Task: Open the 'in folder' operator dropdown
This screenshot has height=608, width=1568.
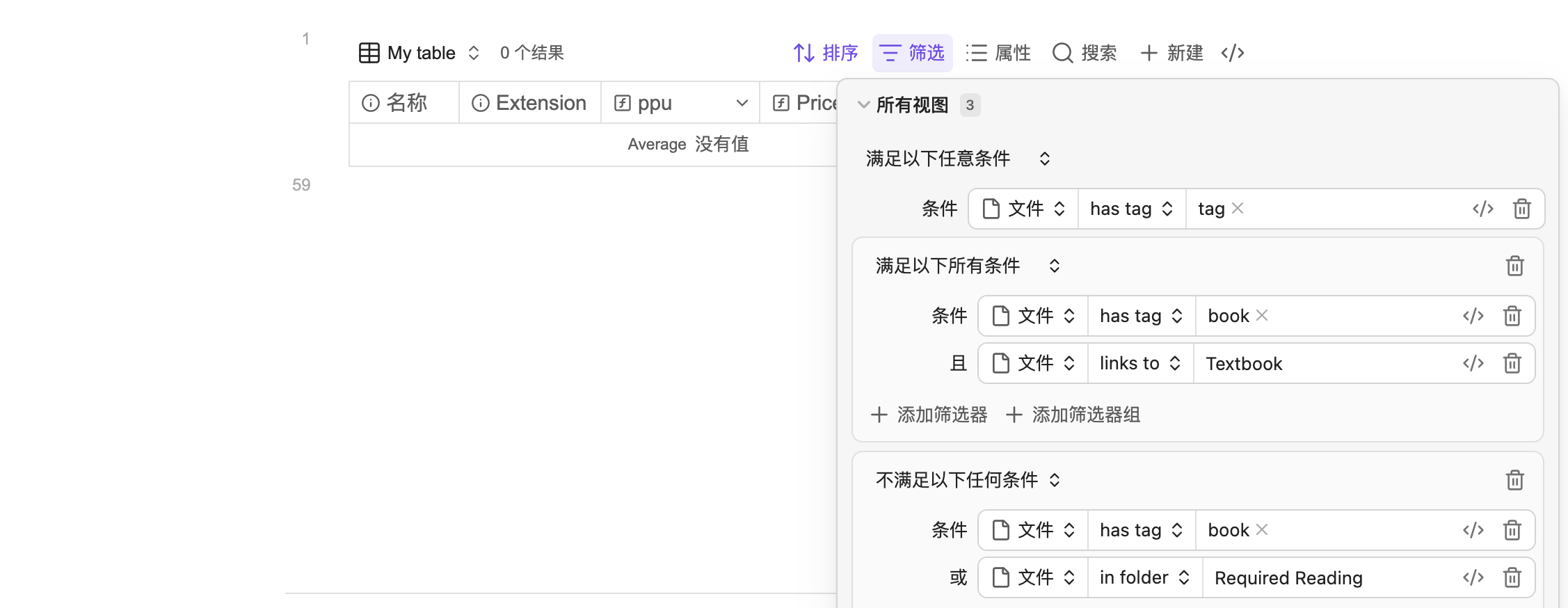Action: (x=1145, y=577)
